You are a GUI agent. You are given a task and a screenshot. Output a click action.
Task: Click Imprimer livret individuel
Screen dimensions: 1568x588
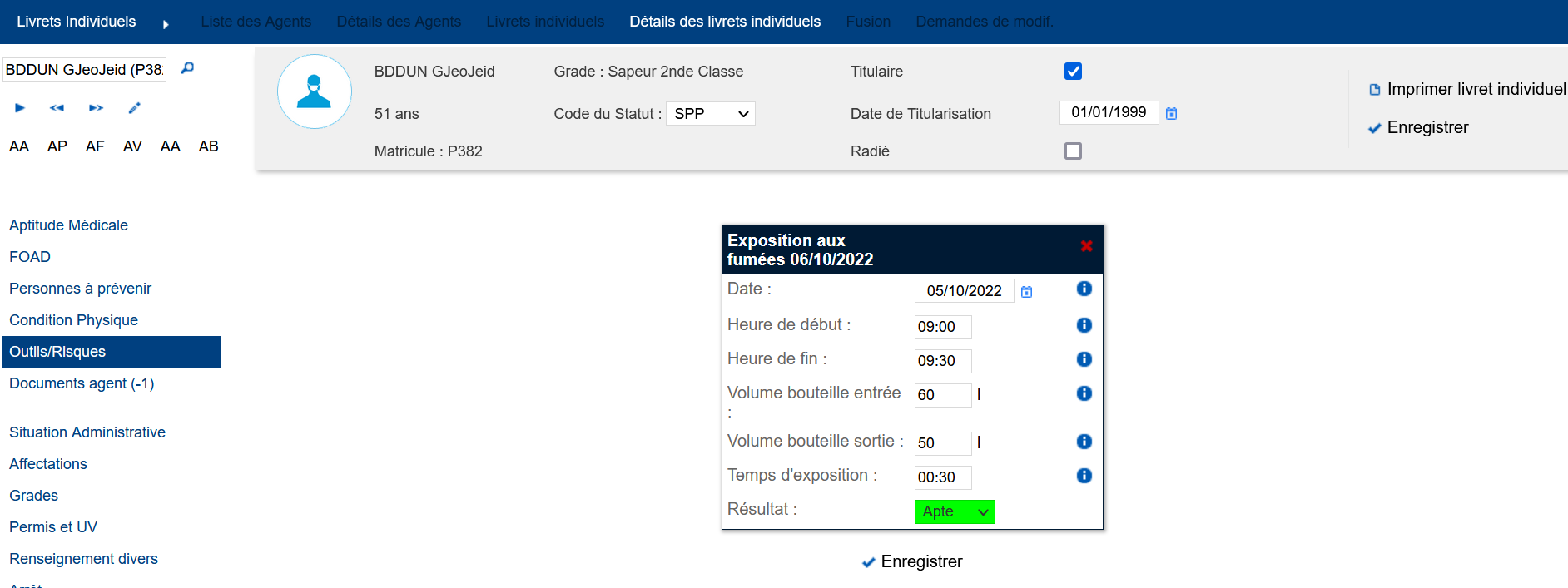point(1467,89)
